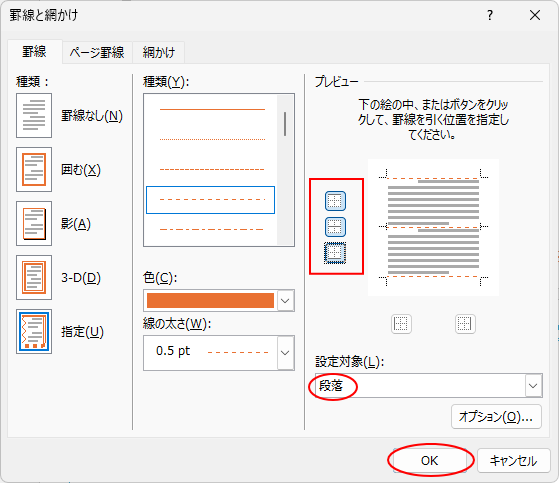
Task: Toggle the left border button below preview
Action: pyautogui.click(x=401, y=324)
